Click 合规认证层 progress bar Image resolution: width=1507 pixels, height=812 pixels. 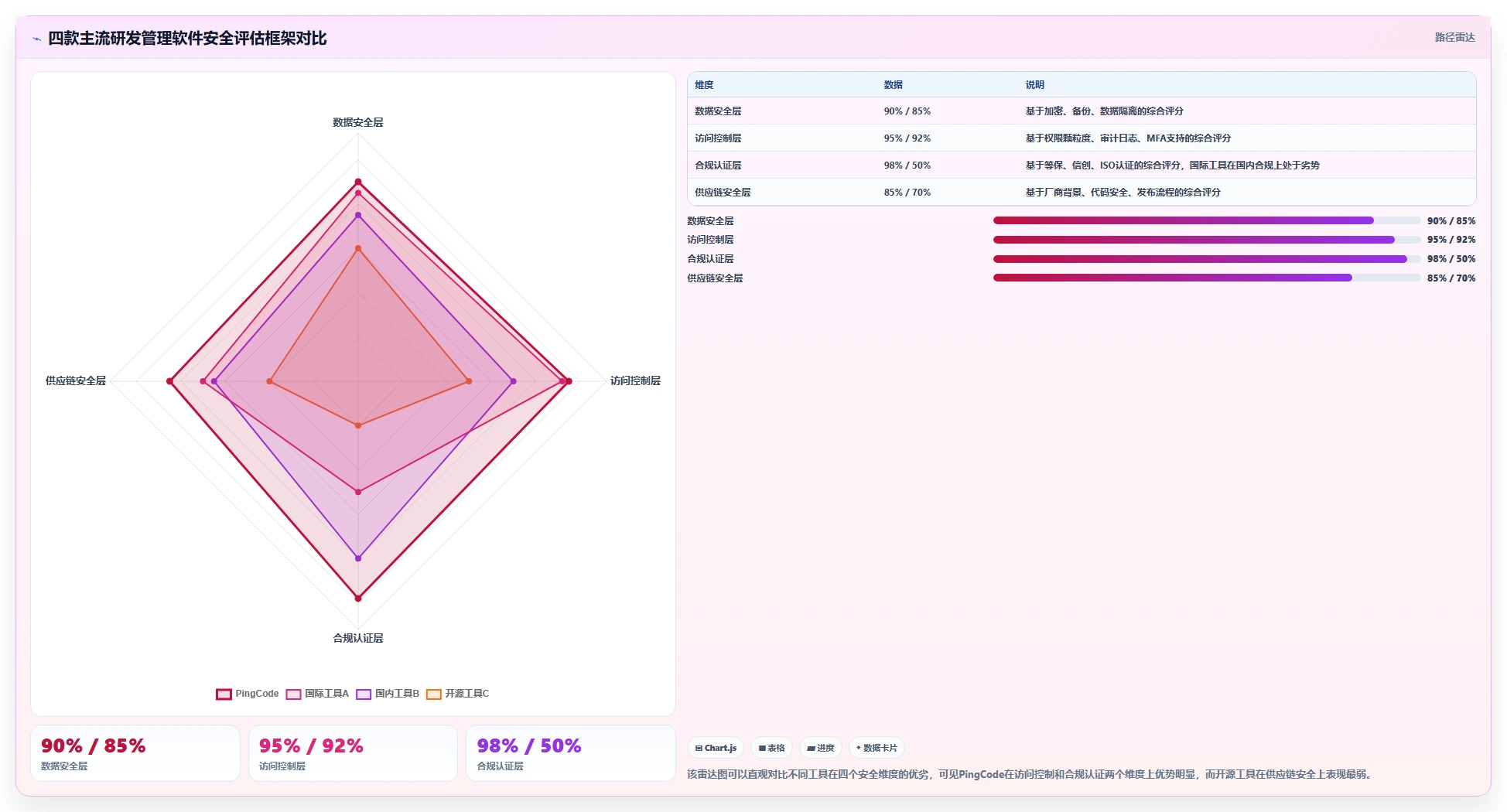pyautogui.click(x=1207, y=259)
